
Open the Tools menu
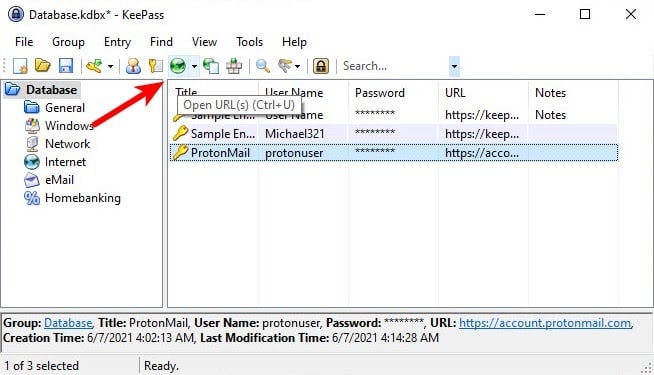point(249,42)
